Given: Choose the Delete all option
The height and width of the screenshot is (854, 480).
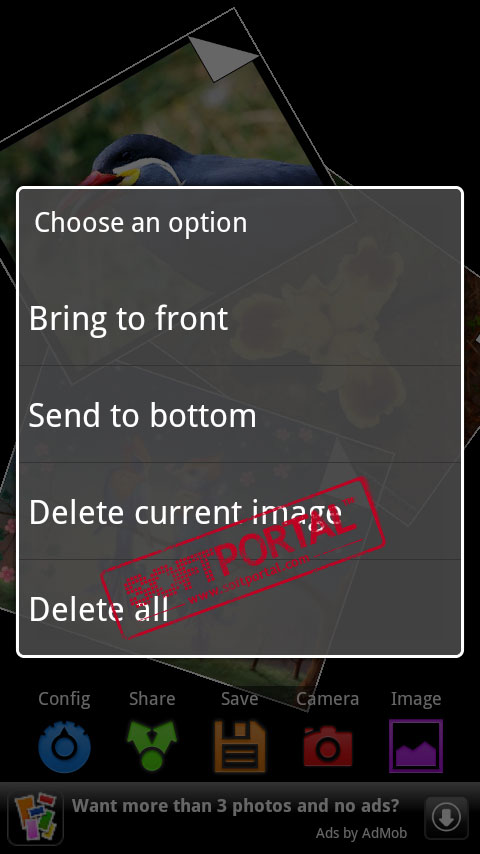Looking at the screenshot, I should click(x=240, y=607).
